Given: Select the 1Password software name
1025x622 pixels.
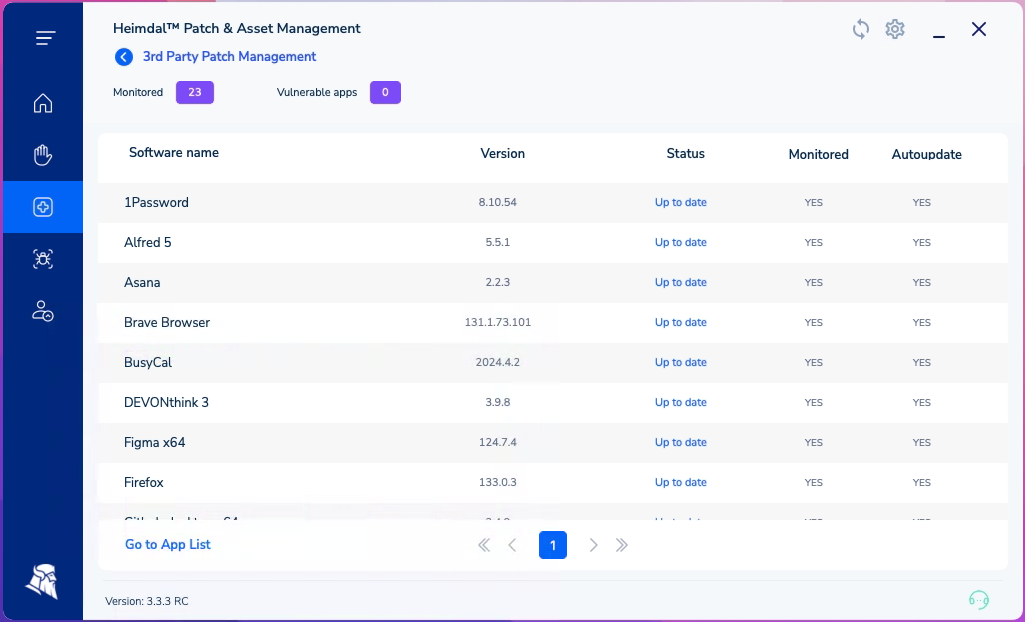Looking at the screenshot, I should pyautogui.click(x=156, y=203).
